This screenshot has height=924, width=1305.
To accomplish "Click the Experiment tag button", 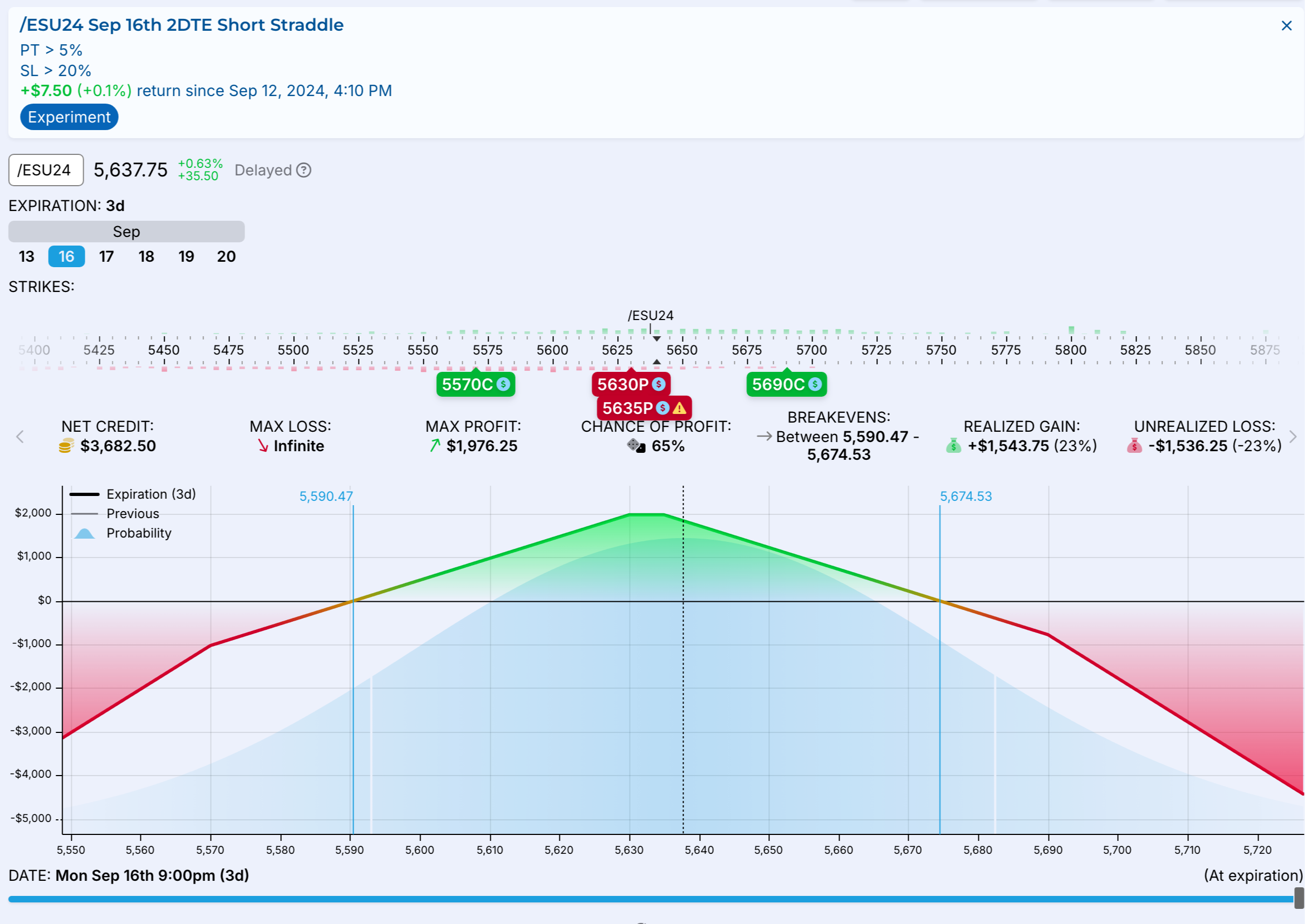I will click(x=69, y=117).
